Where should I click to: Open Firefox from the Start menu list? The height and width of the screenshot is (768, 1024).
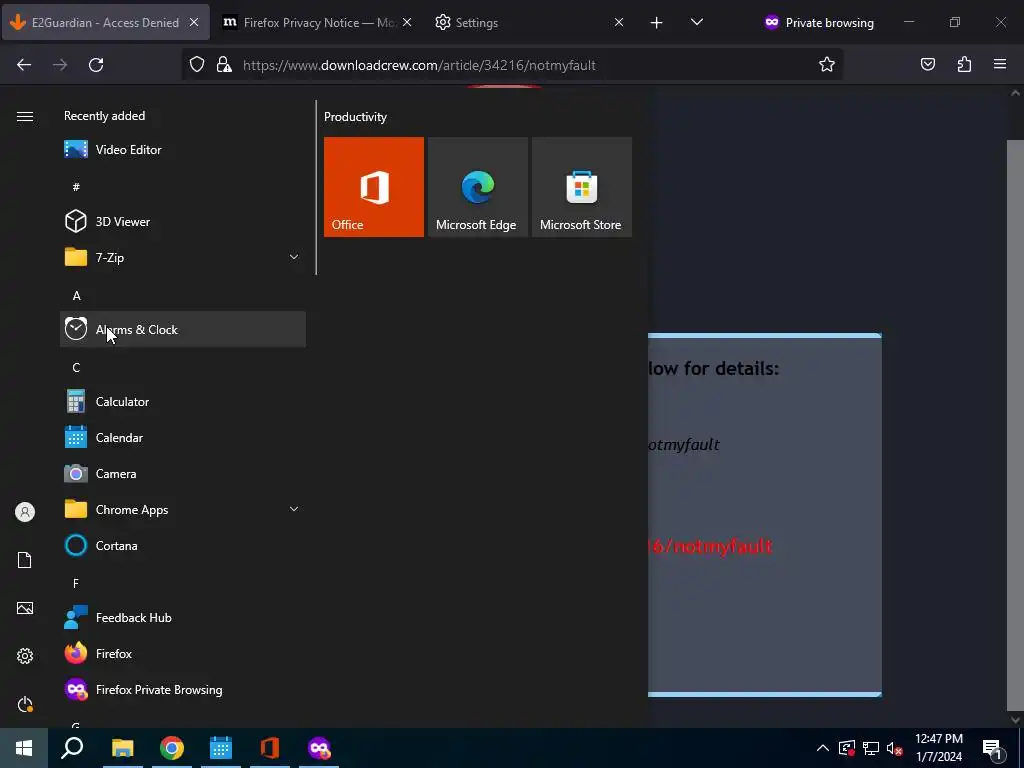[183, 653]
